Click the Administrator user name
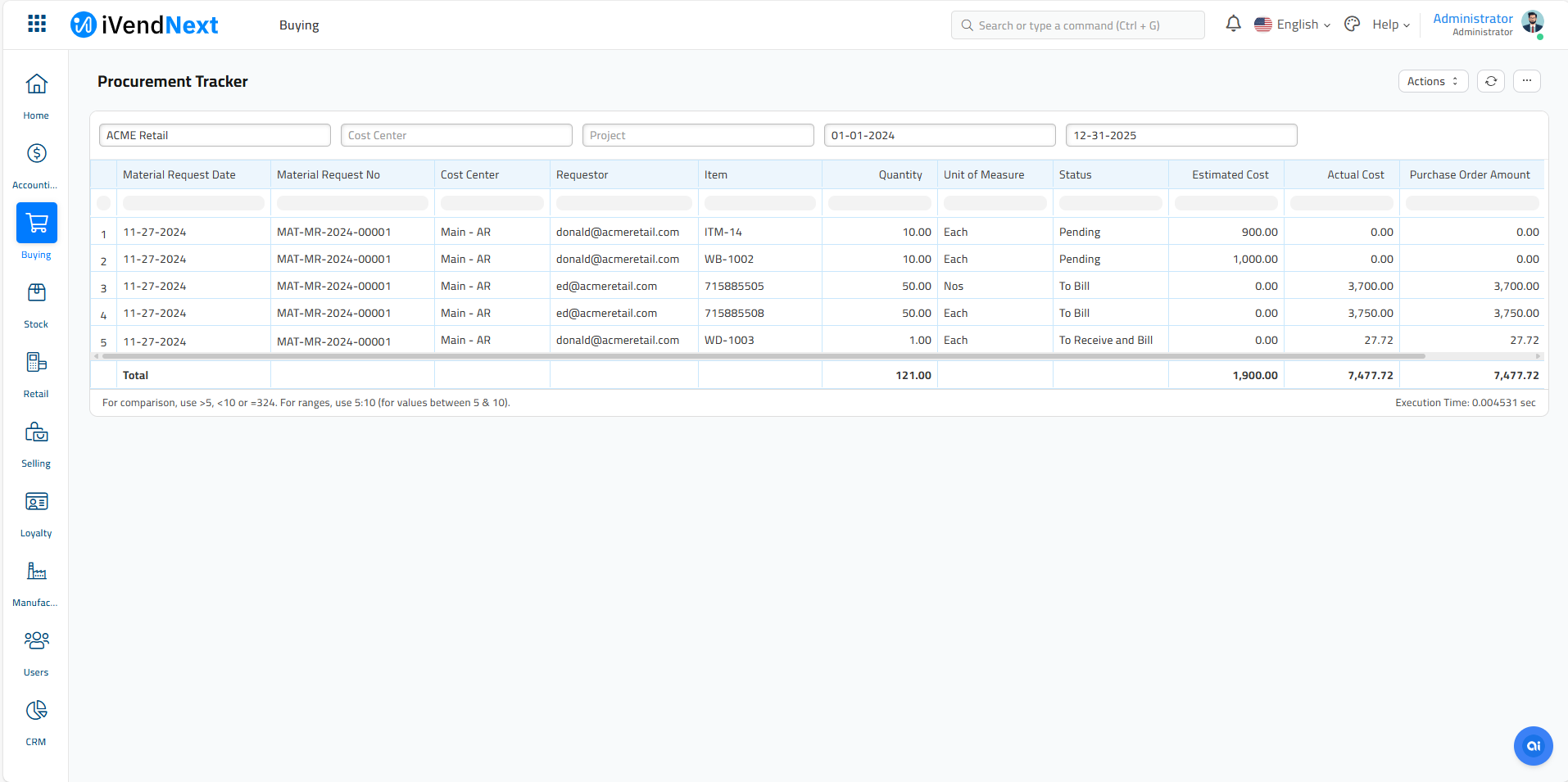Image resolution: width=1568 pixels, height=782 pixels. pyautogui.click(x=1472, y=19)
